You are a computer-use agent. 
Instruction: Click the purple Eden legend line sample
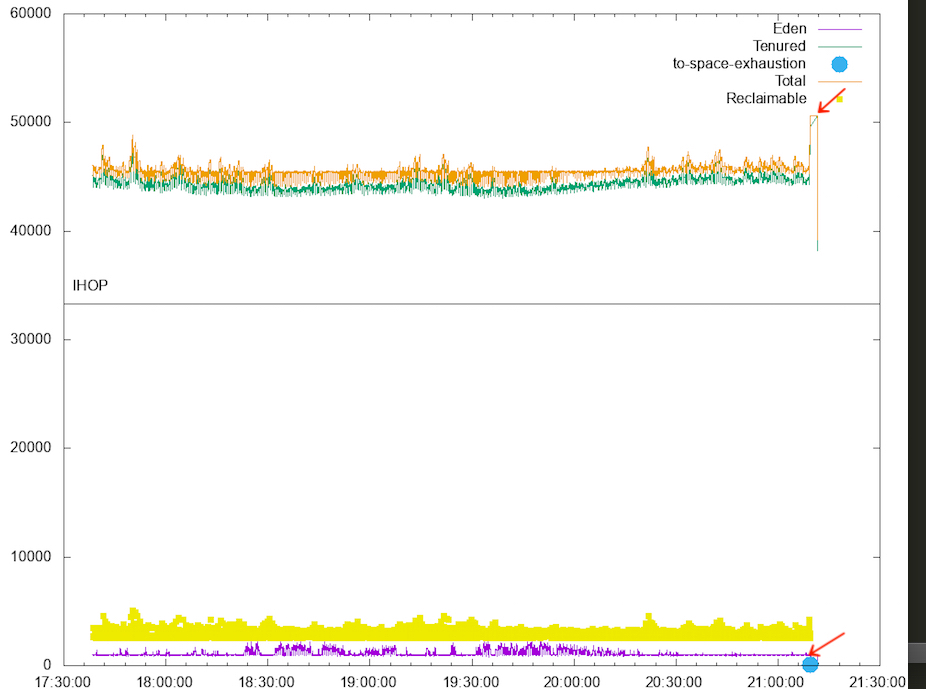840,29
